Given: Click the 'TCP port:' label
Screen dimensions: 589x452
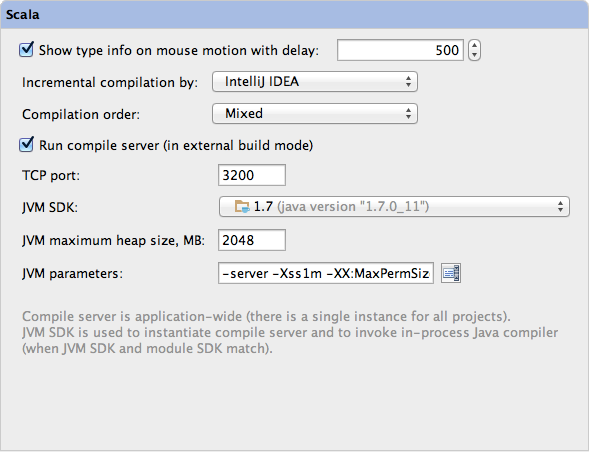Looking at the screenshot, I should coord(51,175).
